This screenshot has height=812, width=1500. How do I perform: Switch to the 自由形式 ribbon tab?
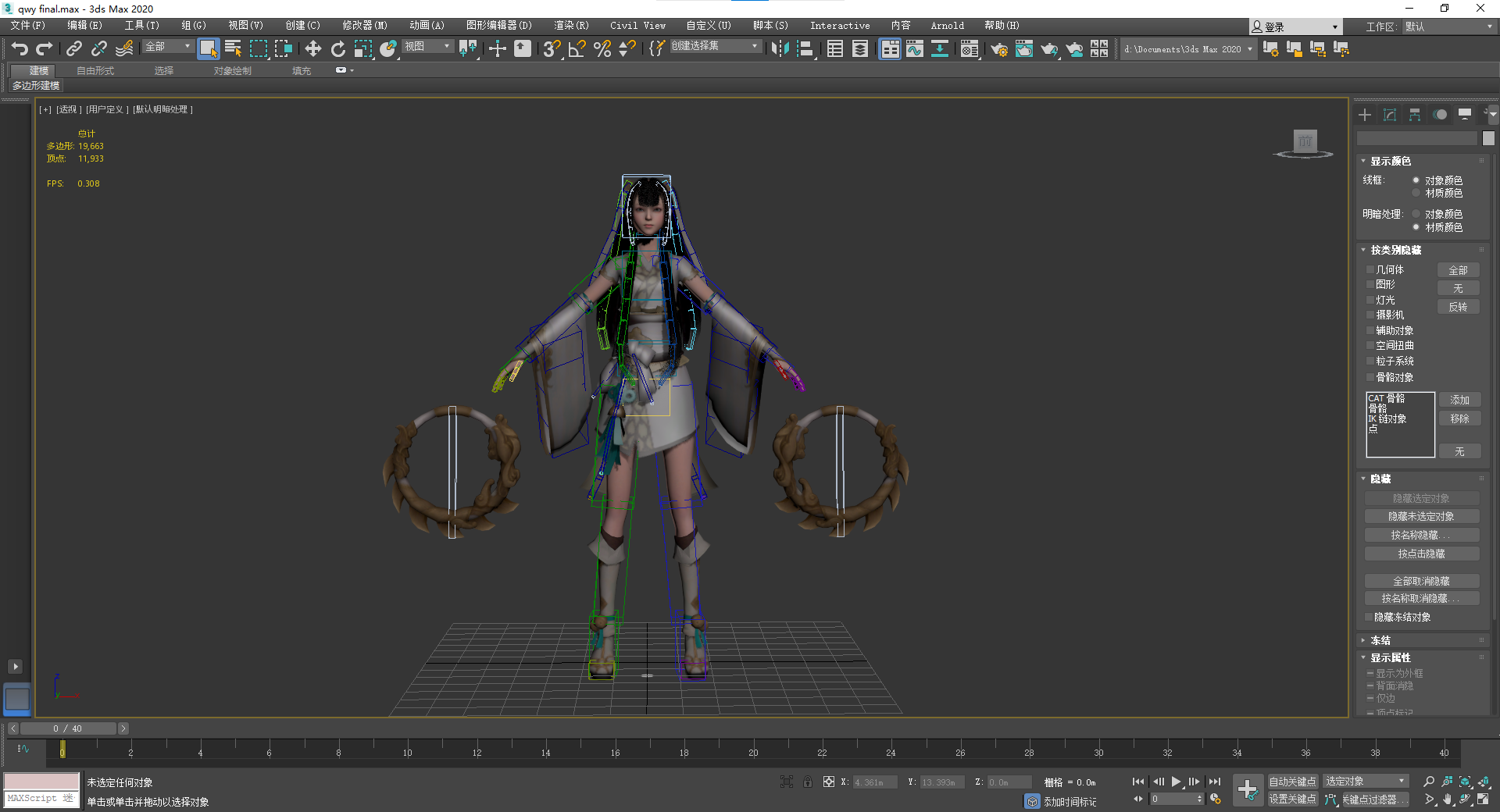coord(95,70)
